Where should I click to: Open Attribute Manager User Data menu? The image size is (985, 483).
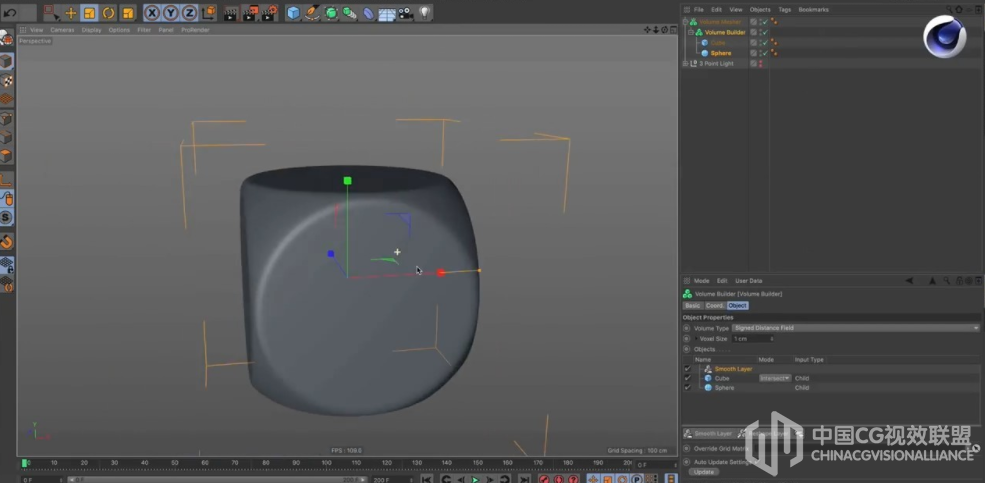click(x=748, y=281)
